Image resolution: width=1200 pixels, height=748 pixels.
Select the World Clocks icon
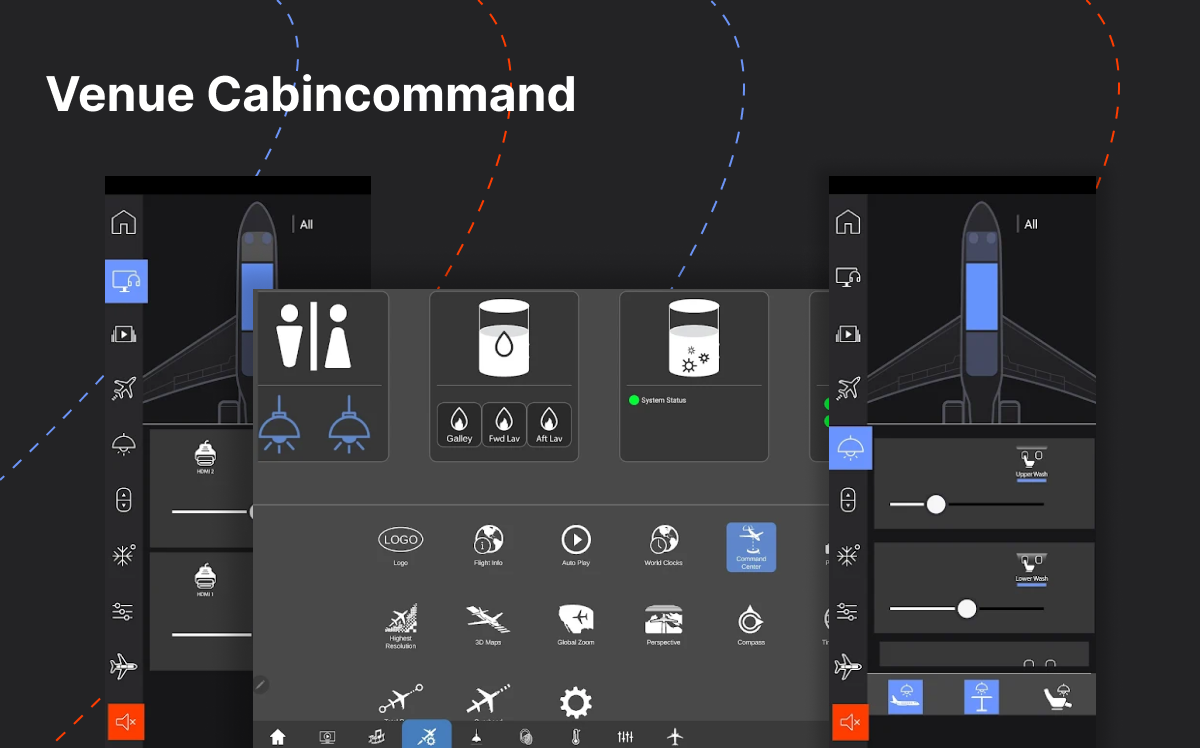[664, 541]
